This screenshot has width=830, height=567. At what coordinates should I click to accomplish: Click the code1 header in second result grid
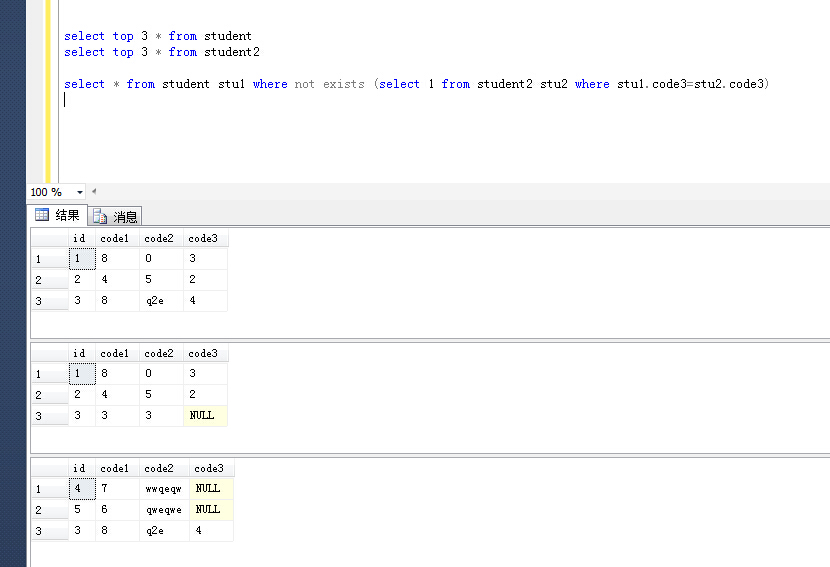[x=115, y=353]
